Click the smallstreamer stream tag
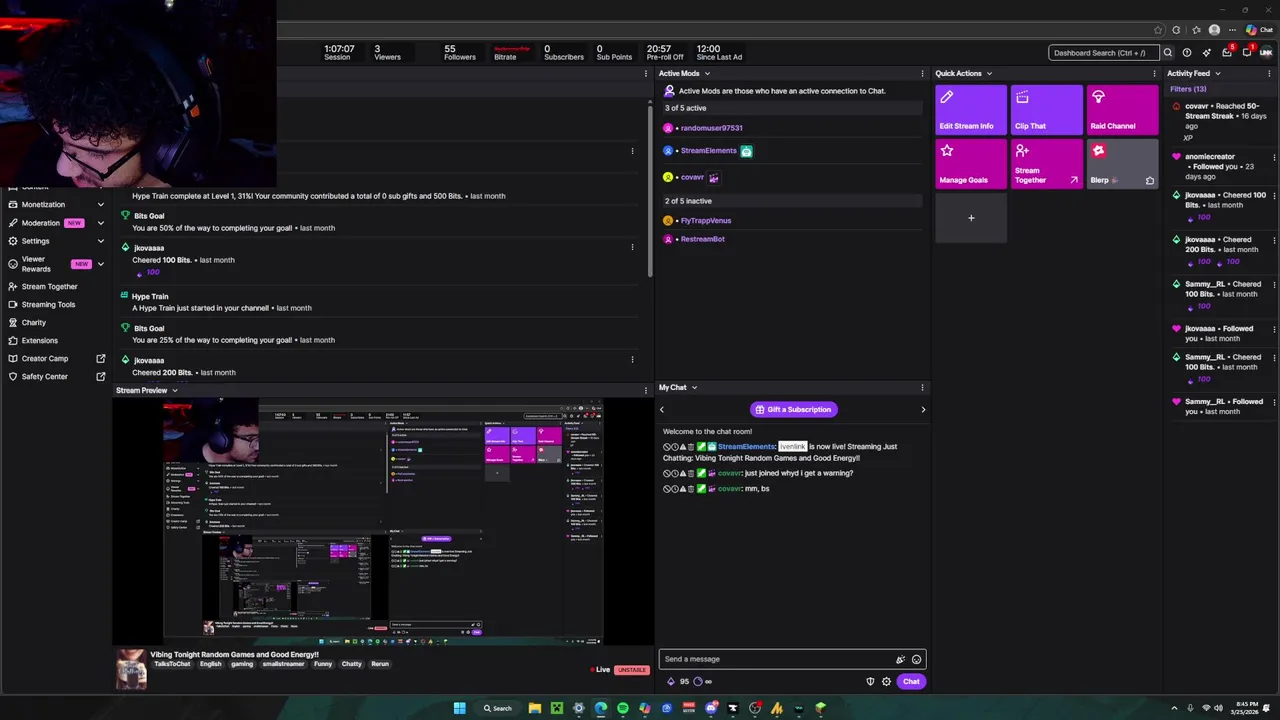 [x=284, y=664]
